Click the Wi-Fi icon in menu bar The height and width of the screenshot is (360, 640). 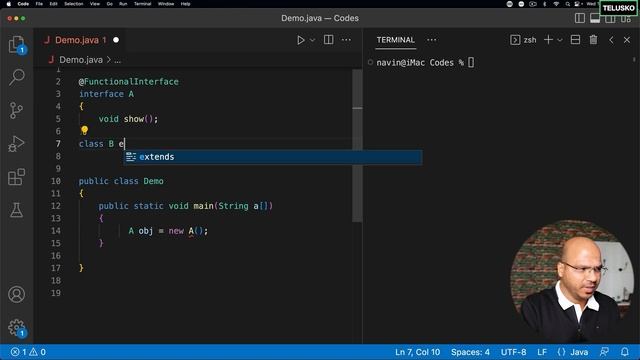[556, 4]
